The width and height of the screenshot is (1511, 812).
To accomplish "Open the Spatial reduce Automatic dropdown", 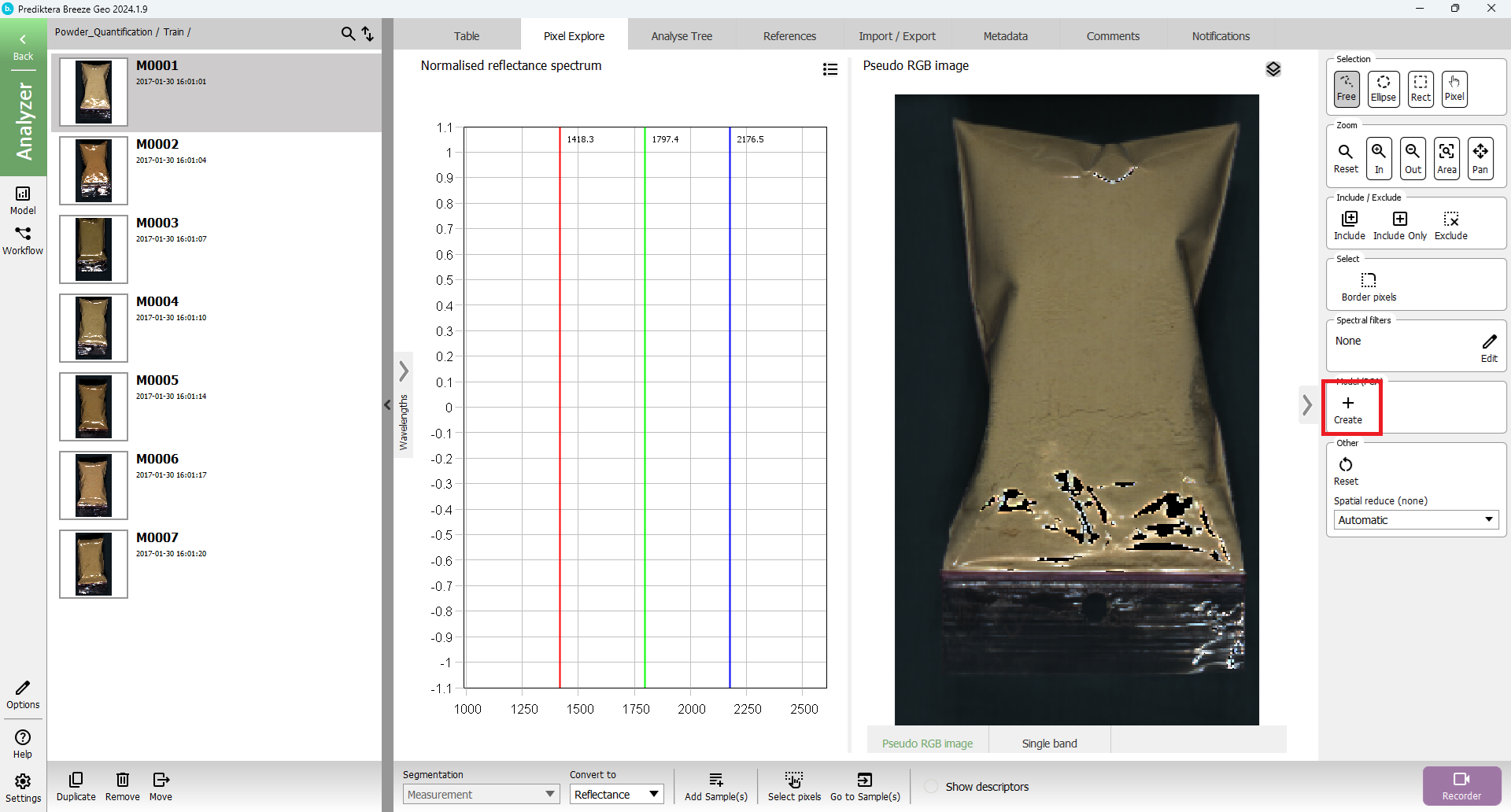I will (x=1415, y=520).
